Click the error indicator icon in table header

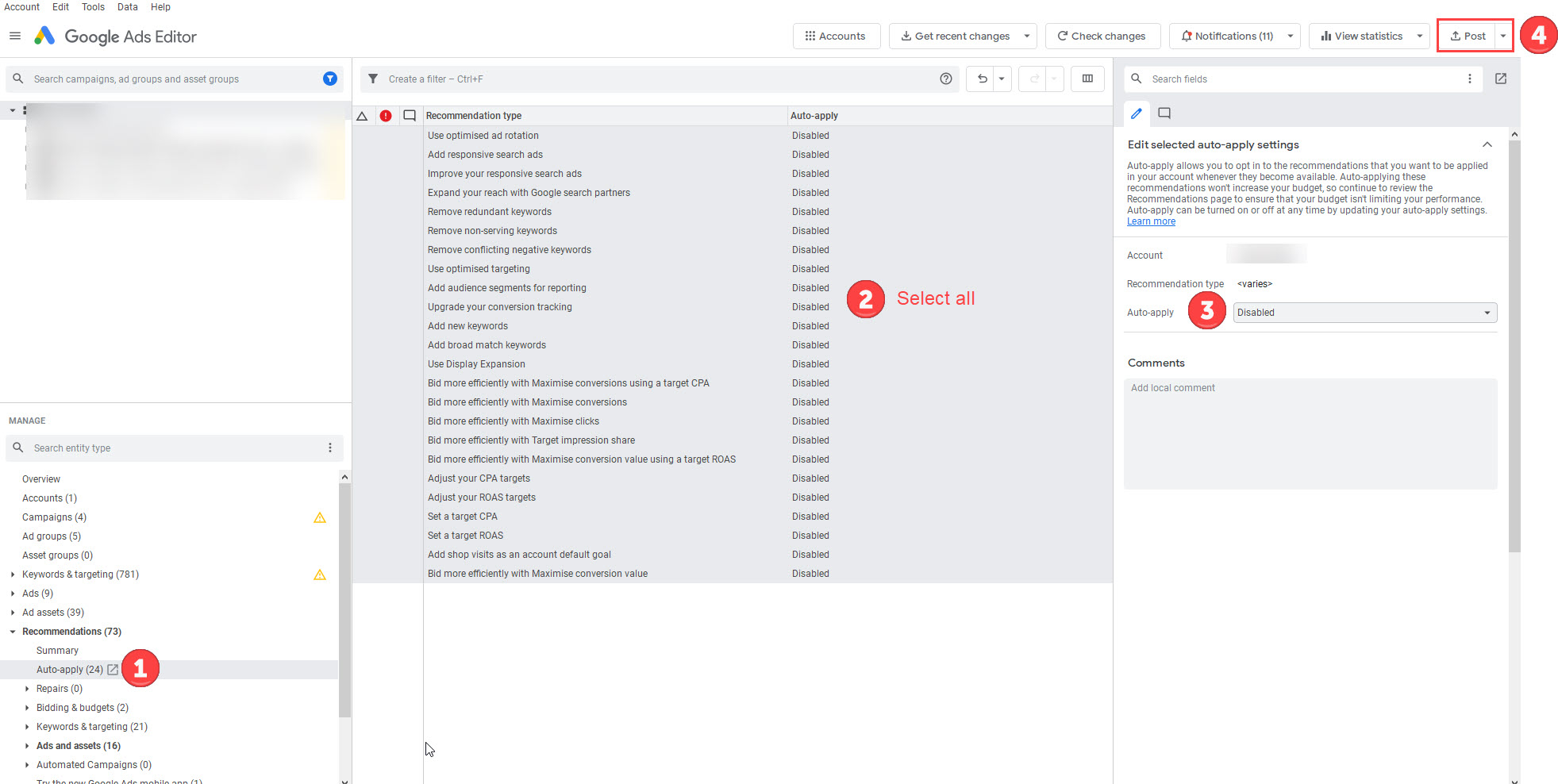point(387,115)
